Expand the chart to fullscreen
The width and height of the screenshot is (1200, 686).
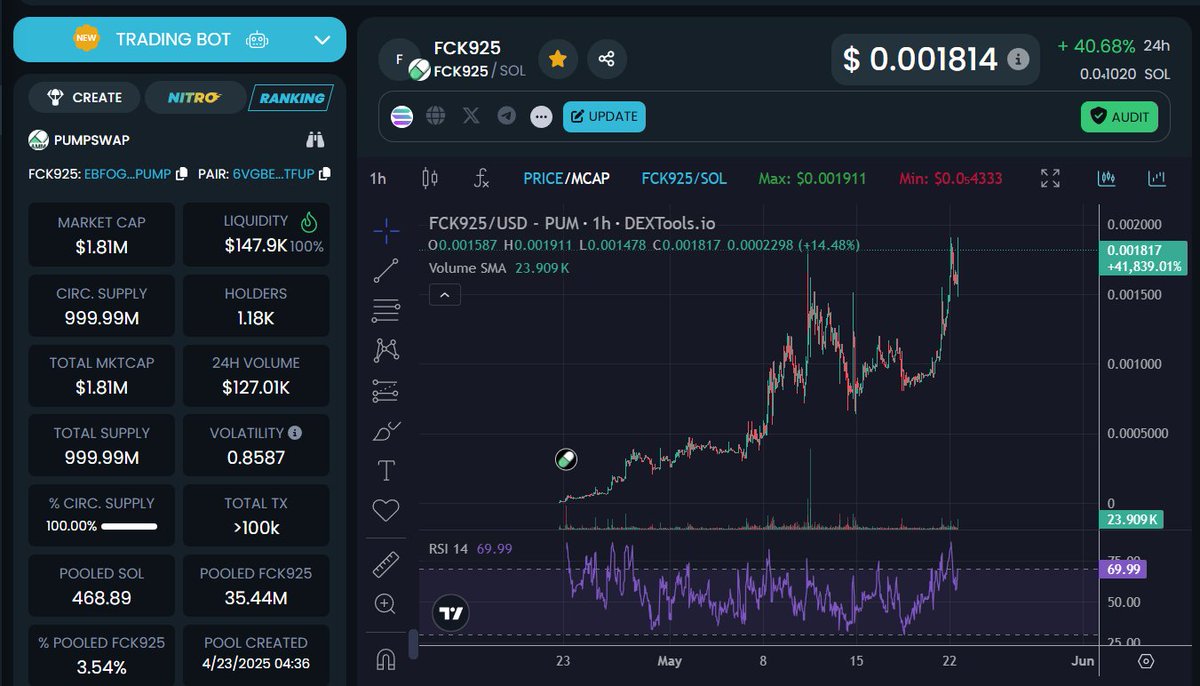(1049, 177)
